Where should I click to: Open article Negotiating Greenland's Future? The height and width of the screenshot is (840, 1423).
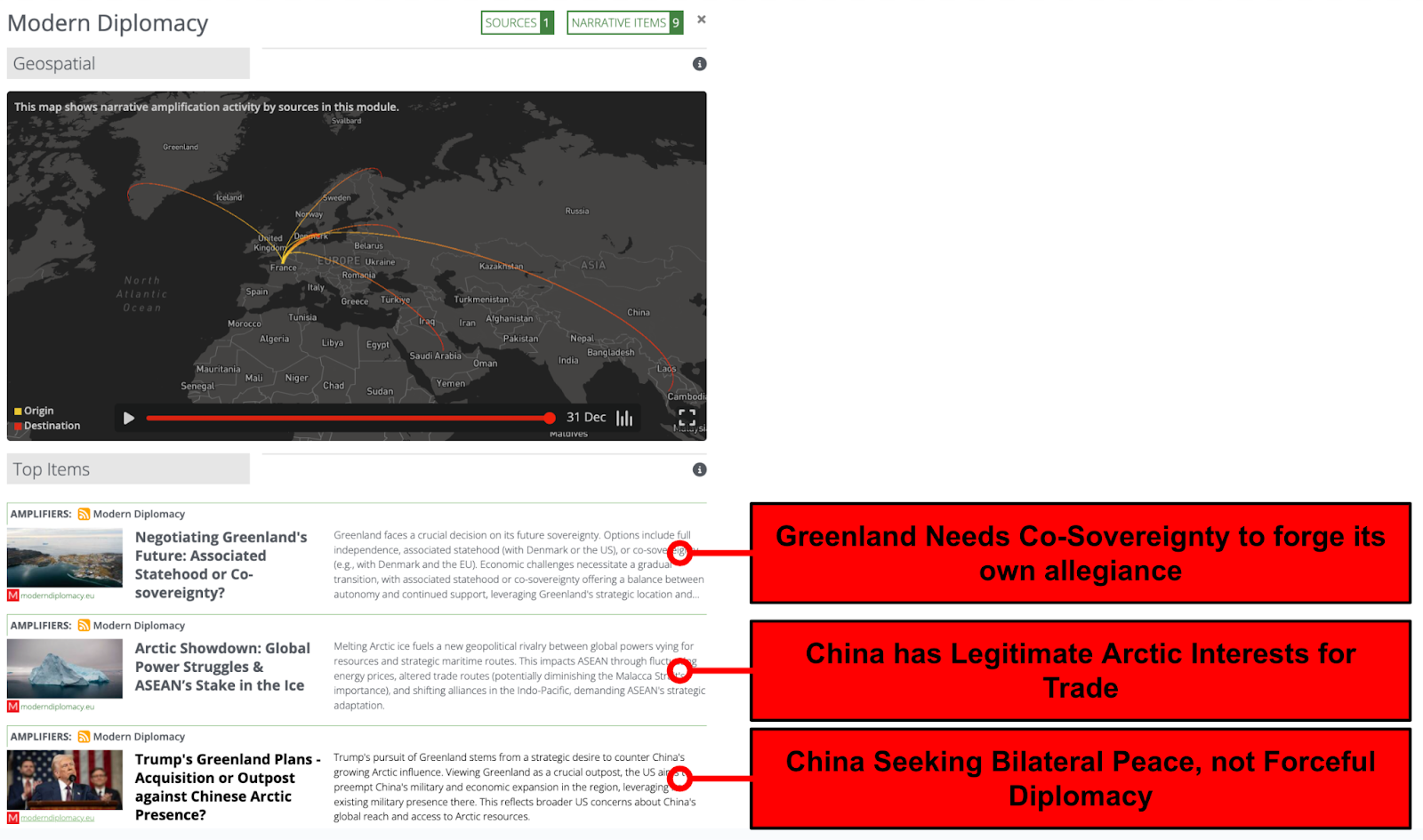click(x=221, y=564)
